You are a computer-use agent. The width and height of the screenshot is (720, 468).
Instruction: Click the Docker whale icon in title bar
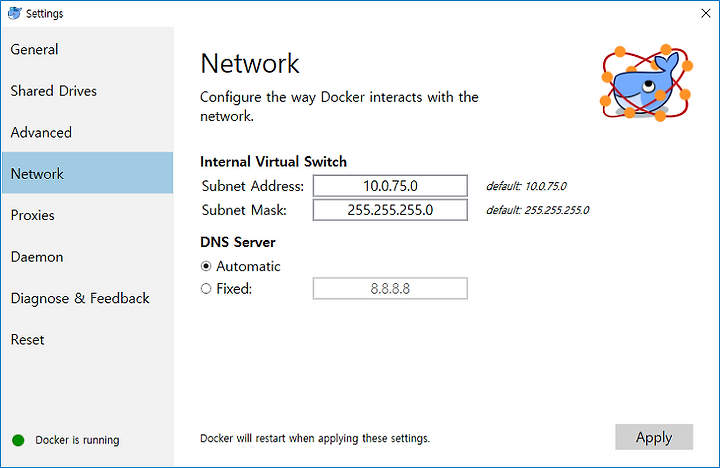tap(15, 13)
